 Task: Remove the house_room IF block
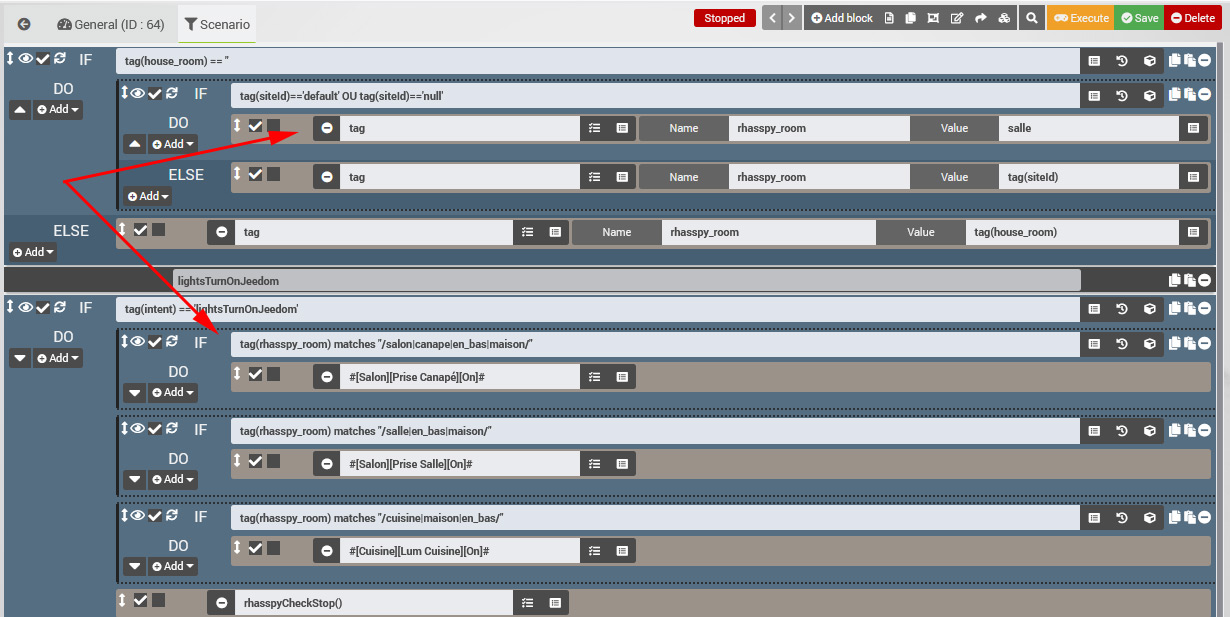pyautogui.click(x=1204, y=60)
